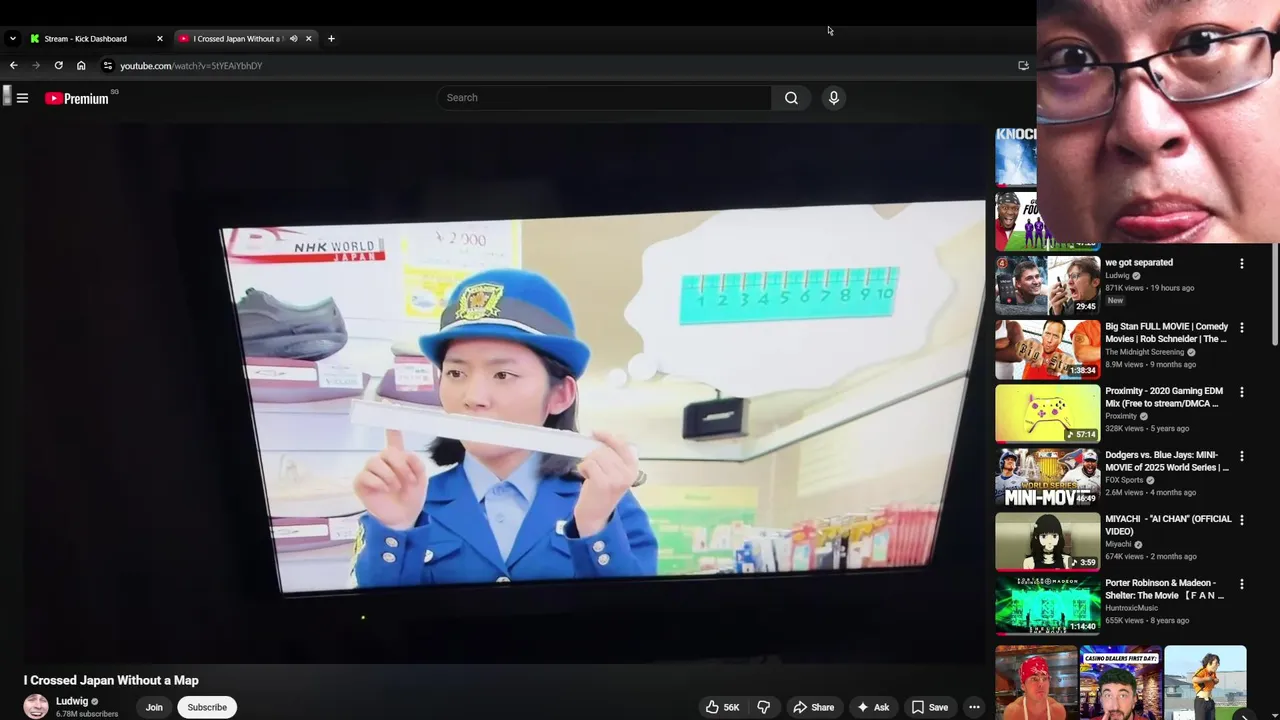
Task: Open "Big Stan FULL MOVIE | Comedy" title
Action: tap(1166, 333)
